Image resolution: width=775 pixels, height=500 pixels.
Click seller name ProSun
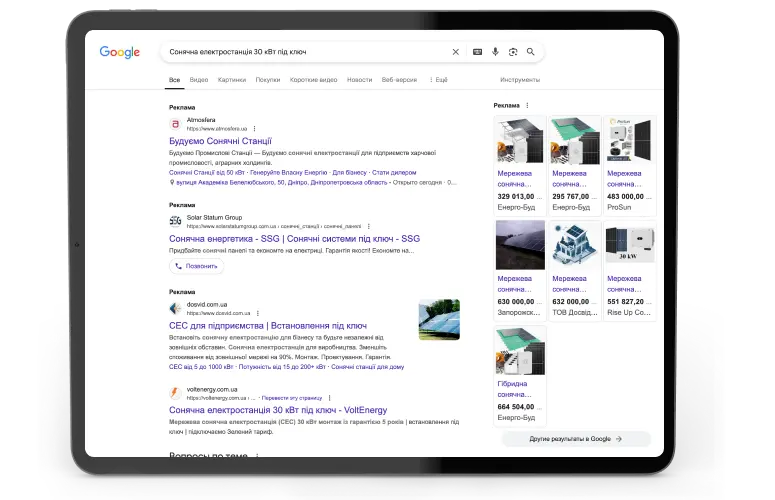[x=619, y=207]
